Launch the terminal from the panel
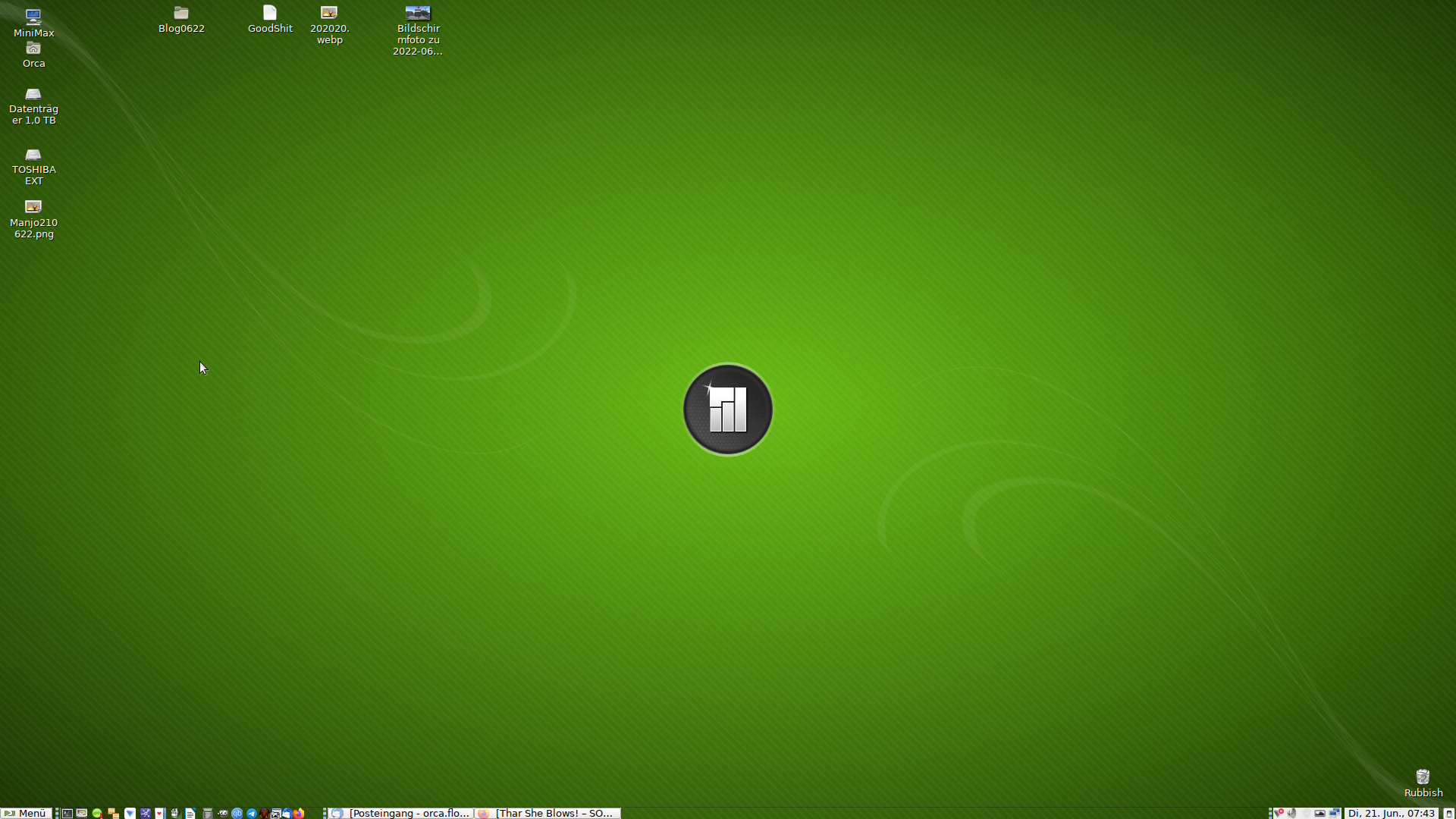Screen dimensions: 1456x819 tap(67, 813)
